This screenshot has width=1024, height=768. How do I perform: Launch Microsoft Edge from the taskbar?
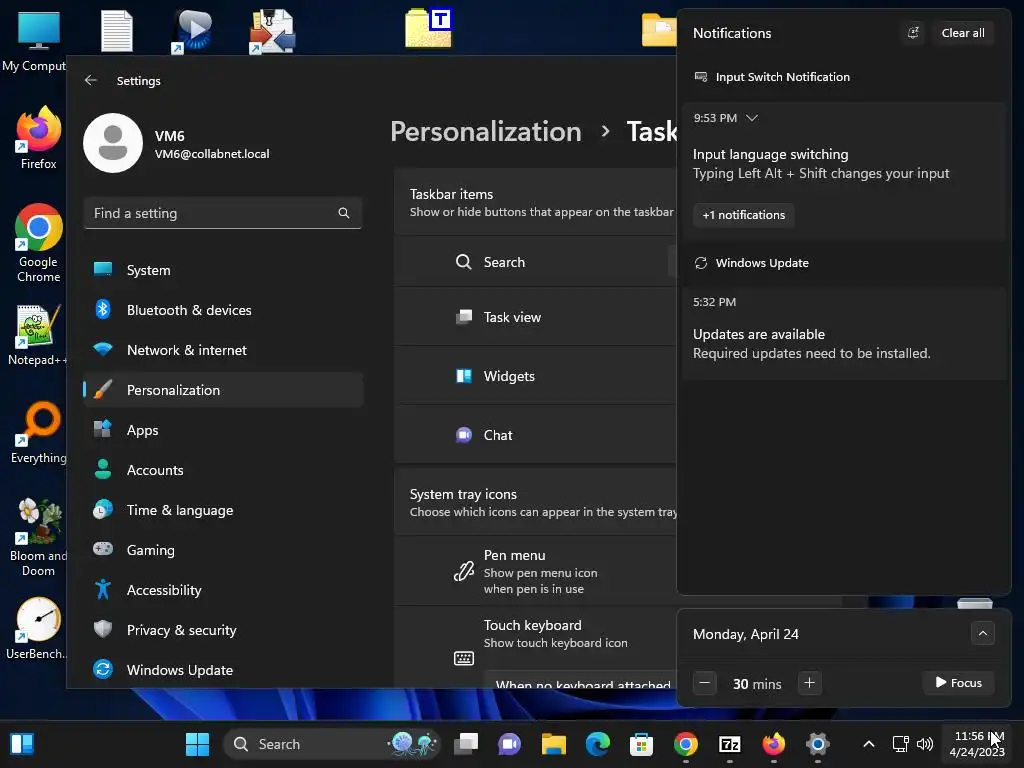click(598, 744)
